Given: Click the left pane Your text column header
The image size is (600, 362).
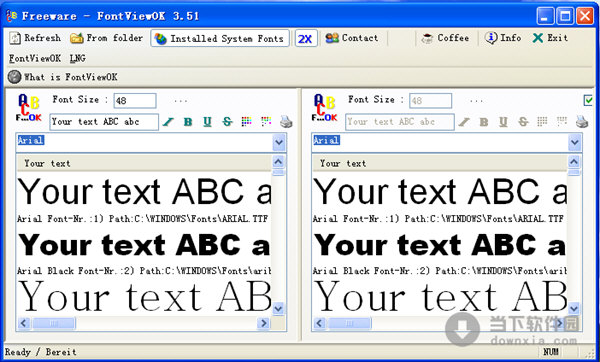Looking at the screenshot, I should (x=144, y=163).
